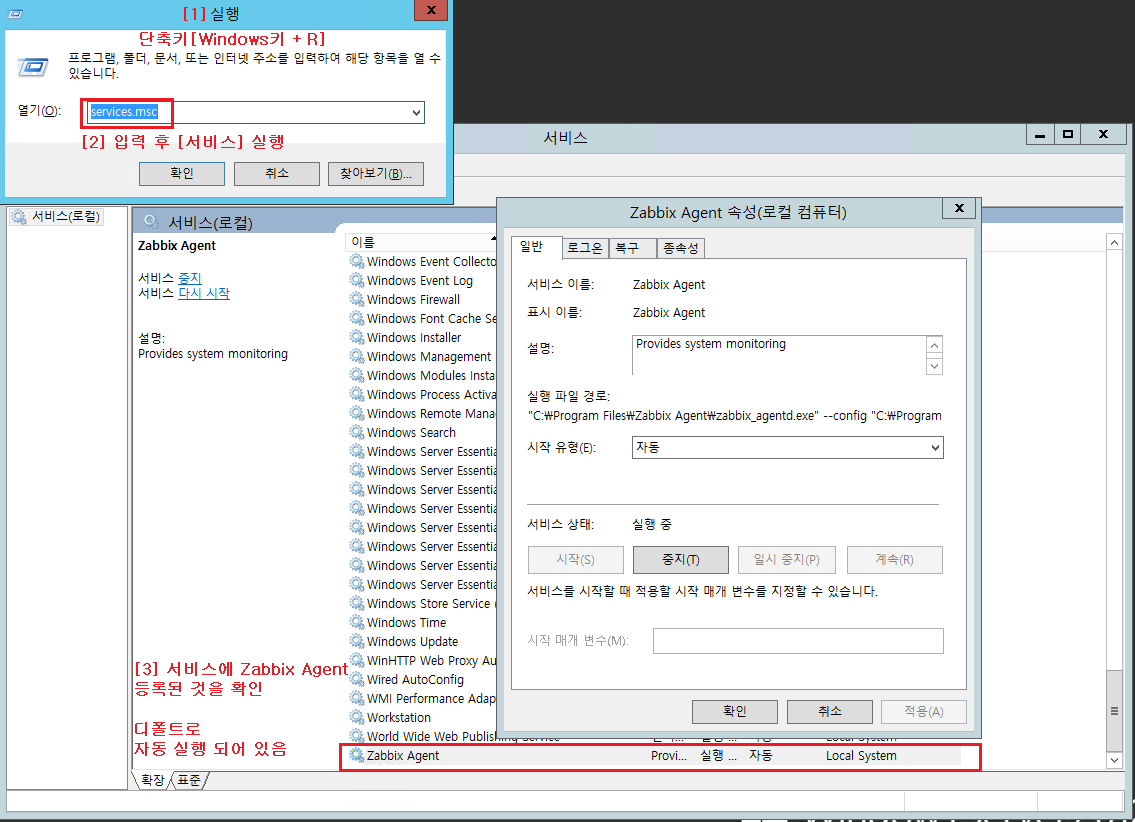Click search-gear icon in 서비스(로컬) header
The width and height of the screenshot is (1135, 822).
151,221
